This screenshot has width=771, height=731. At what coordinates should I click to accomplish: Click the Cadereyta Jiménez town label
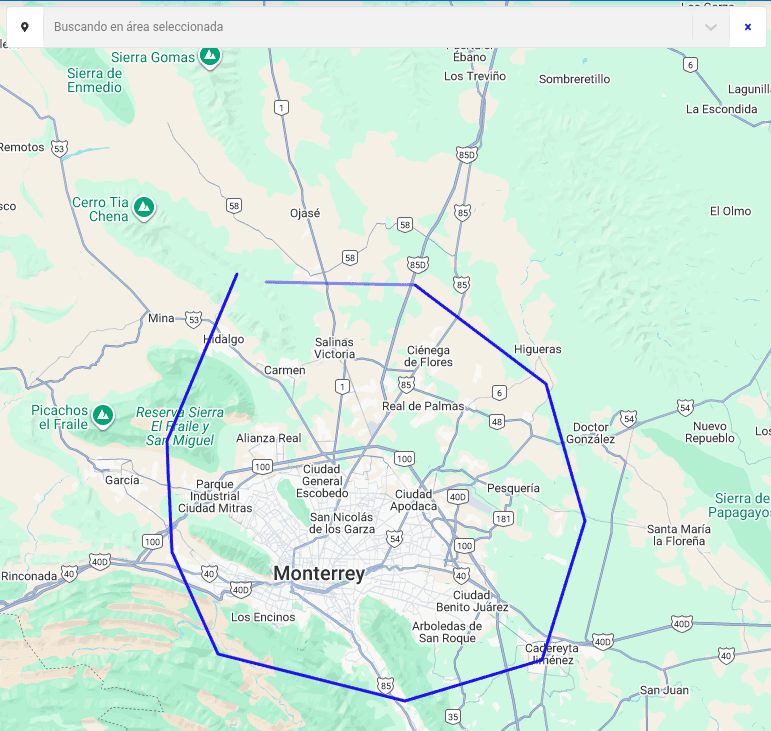click(x=551, y=653)
